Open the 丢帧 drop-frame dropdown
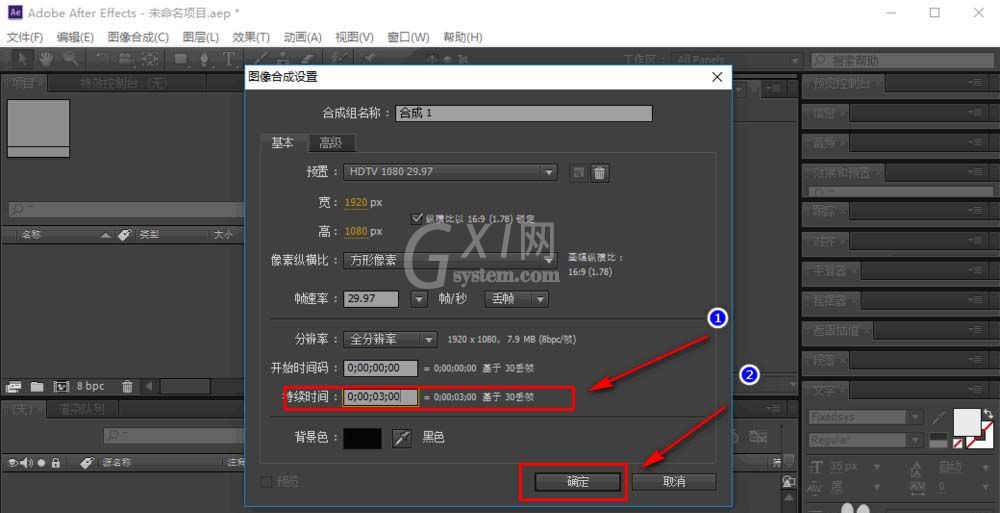The width and height of the screenshot is (1000, 513). click(516, 299)
